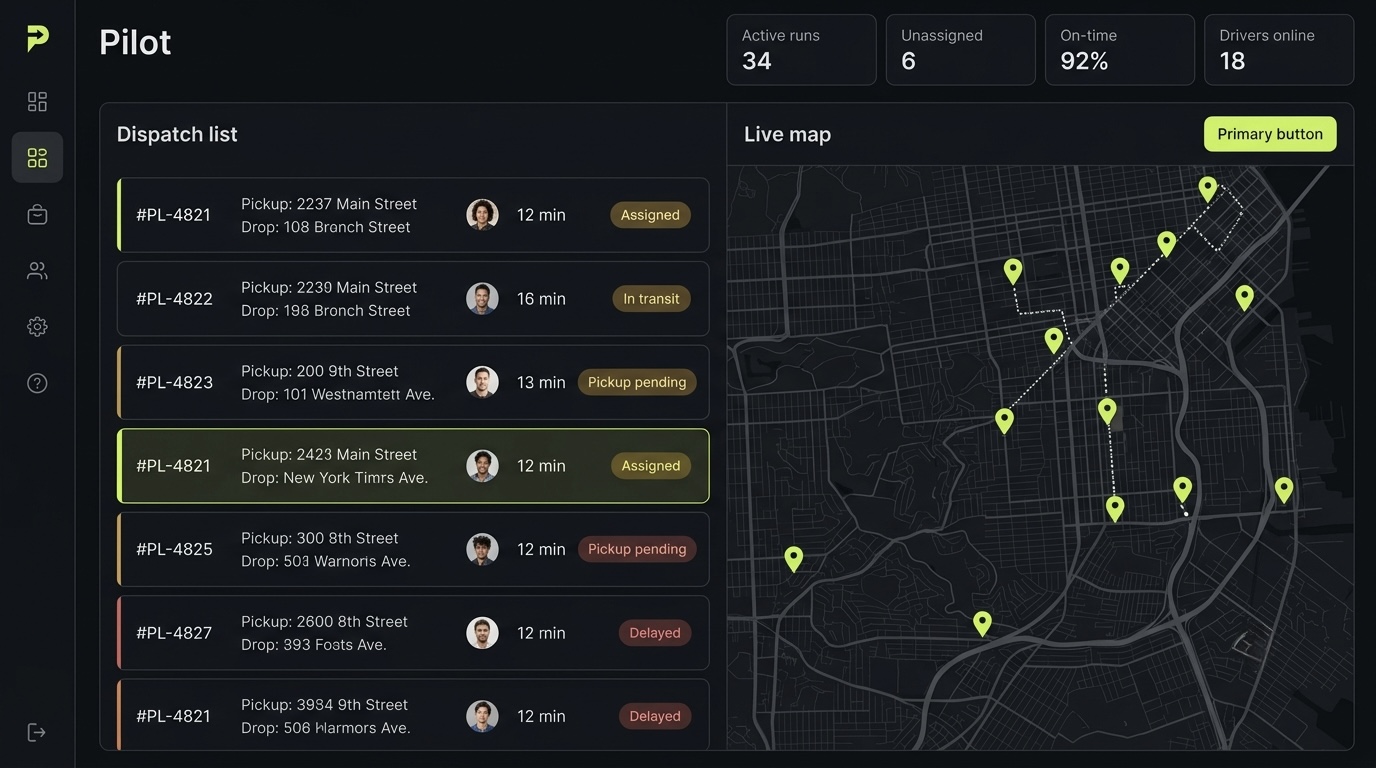Click the Pickup: 2600 8th Street address
This screenshot has width=1376, height=768.
(x=325, y=621)
